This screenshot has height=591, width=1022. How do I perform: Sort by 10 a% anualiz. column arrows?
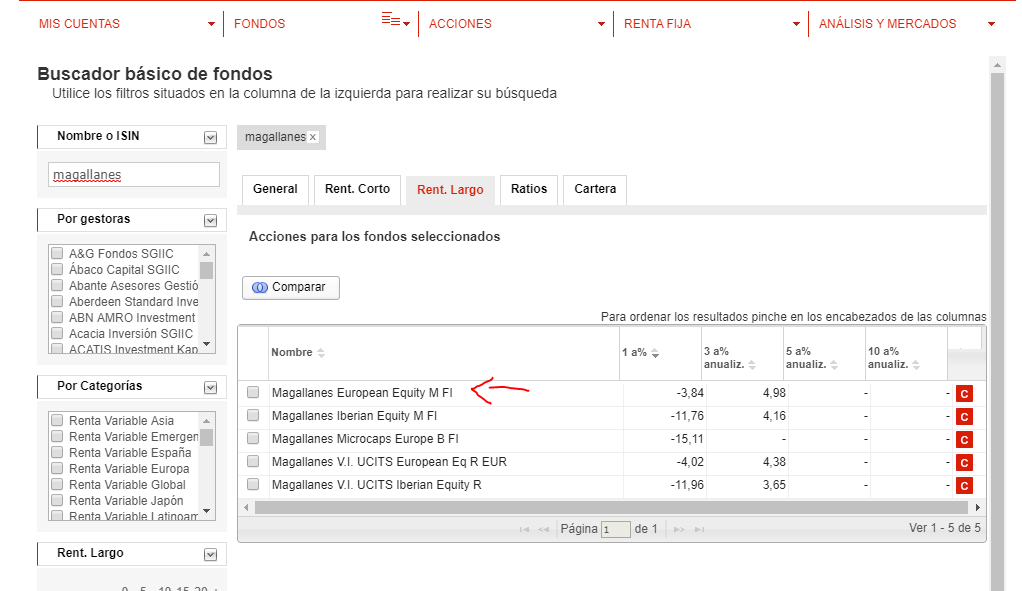pyautogui.click(x=916, y=365)
